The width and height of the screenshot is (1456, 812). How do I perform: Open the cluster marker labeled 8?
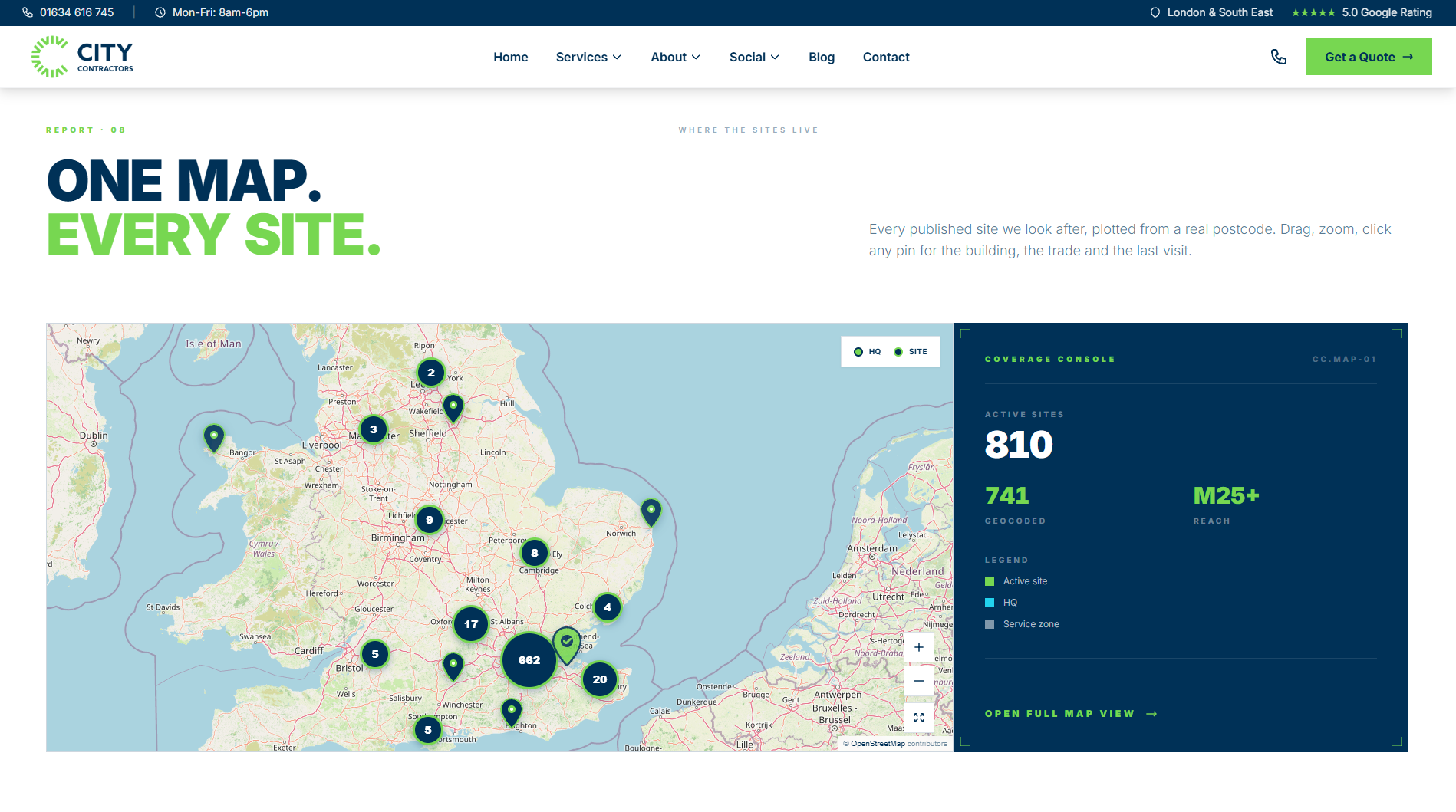click(x=535, y=553)
